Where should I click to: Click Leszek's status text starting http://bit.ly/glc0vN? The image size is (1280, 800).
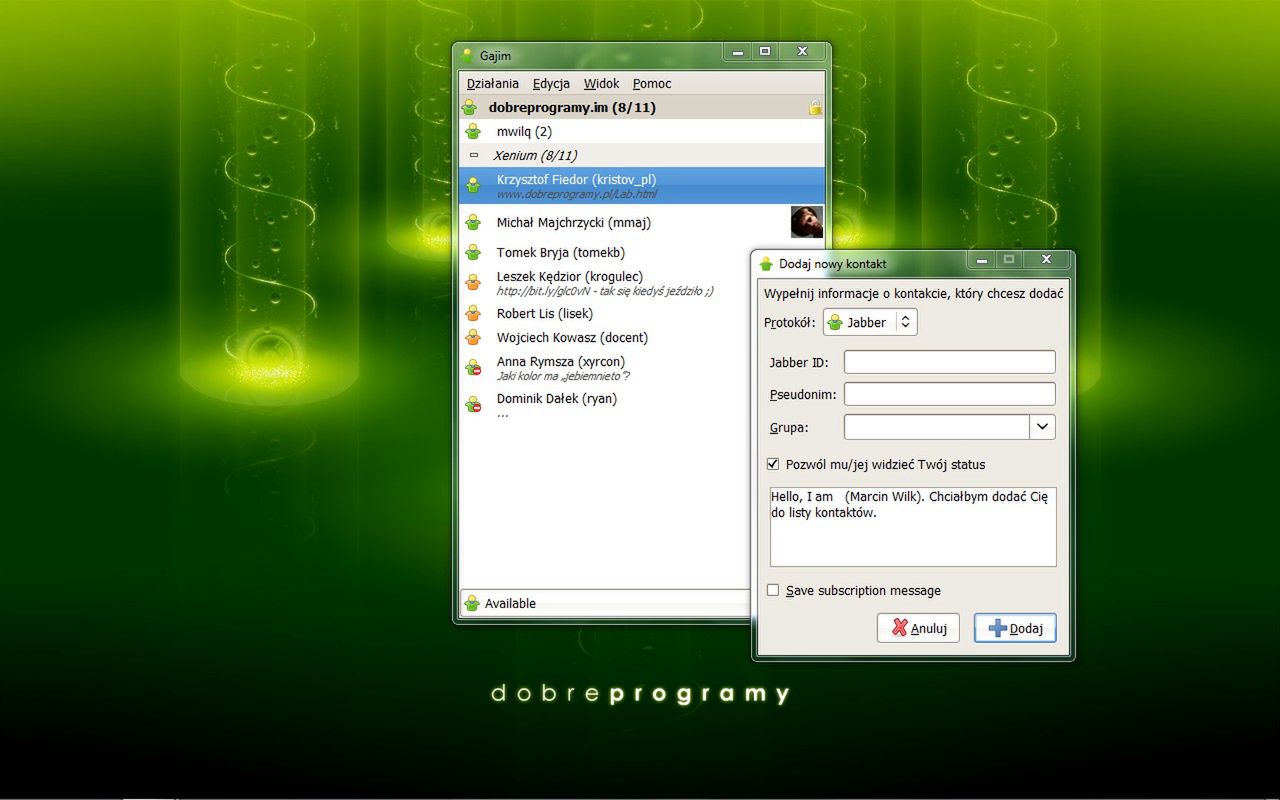[605, 291]
